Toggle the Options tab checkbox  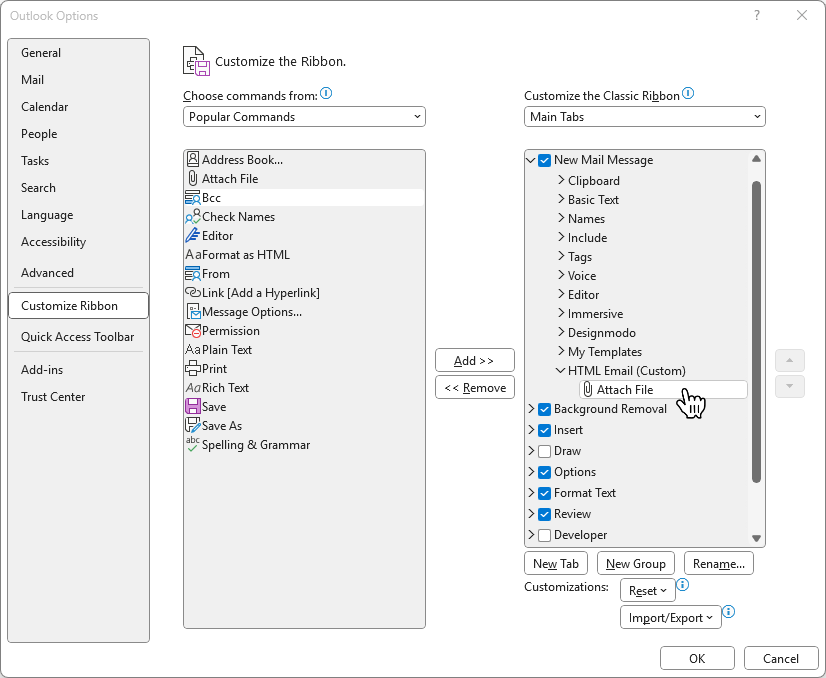click(x=545, y=472)
